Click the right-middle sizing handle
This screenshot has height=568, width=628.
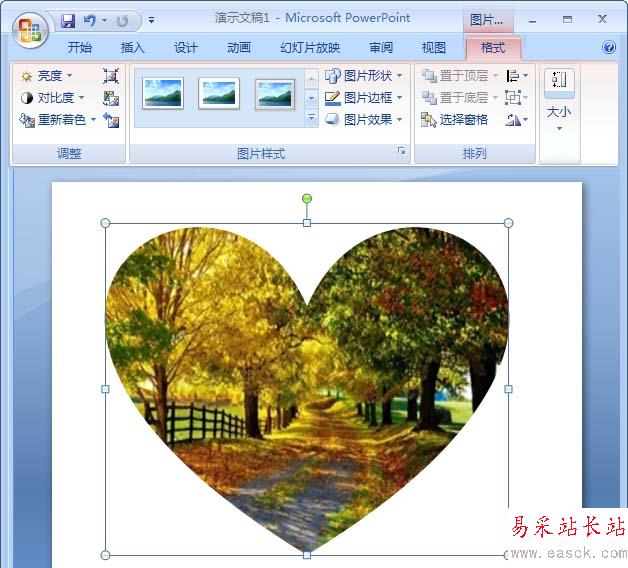click(508, 389)
